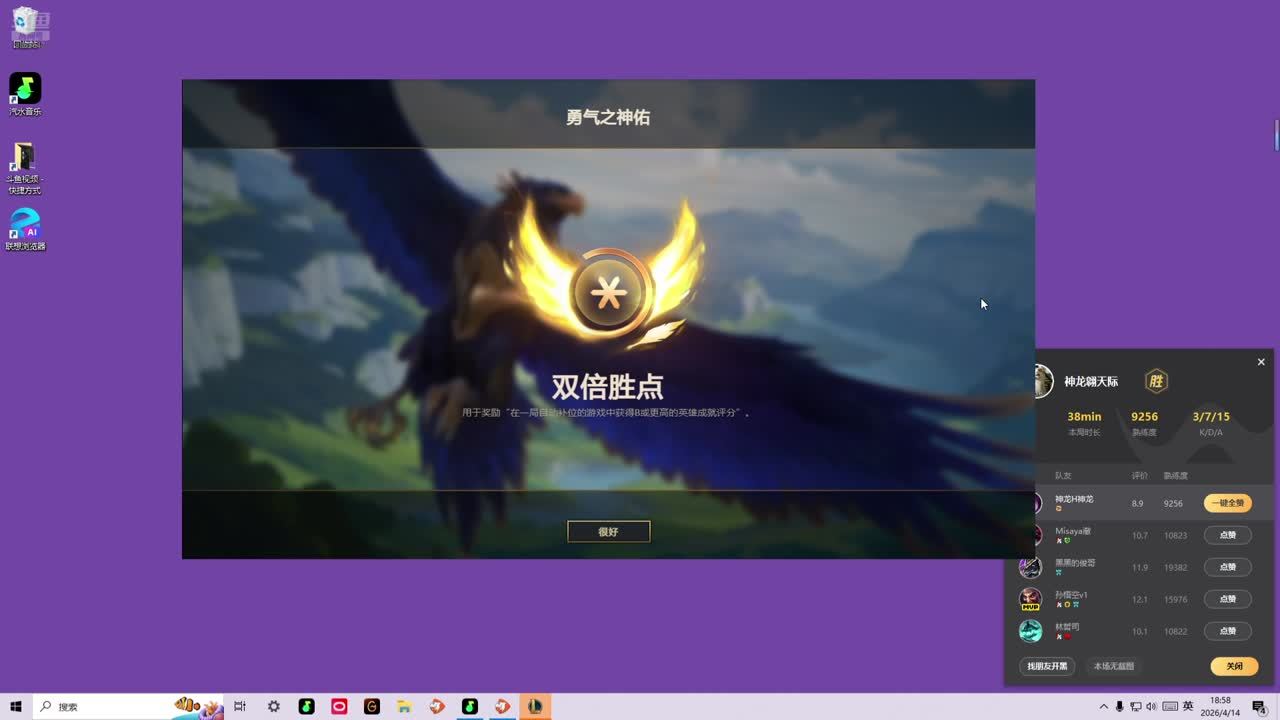Click the 评价 column header

pos(1139,476)
